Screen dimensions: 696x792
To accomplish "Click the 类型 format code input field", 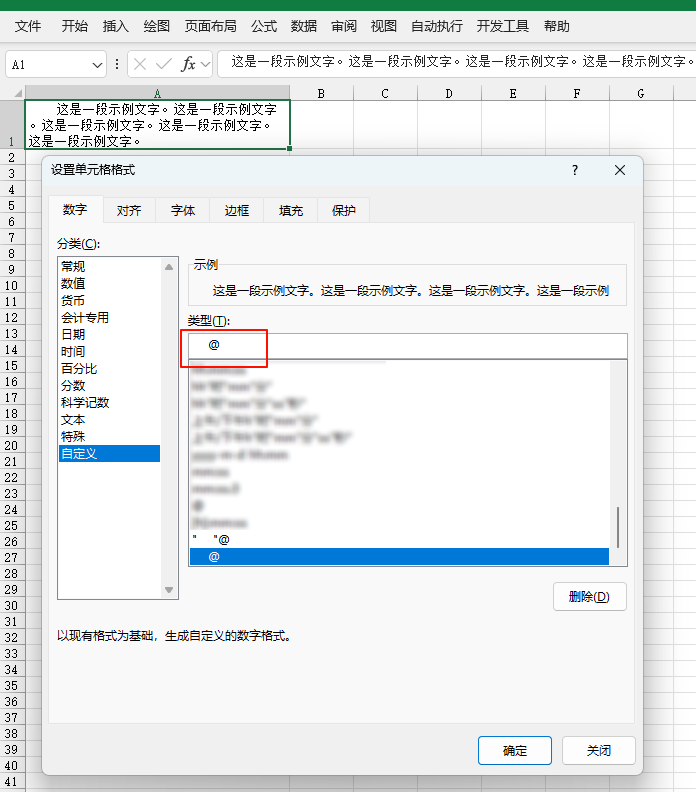I will pyautogui.click(x=407, y=345).
